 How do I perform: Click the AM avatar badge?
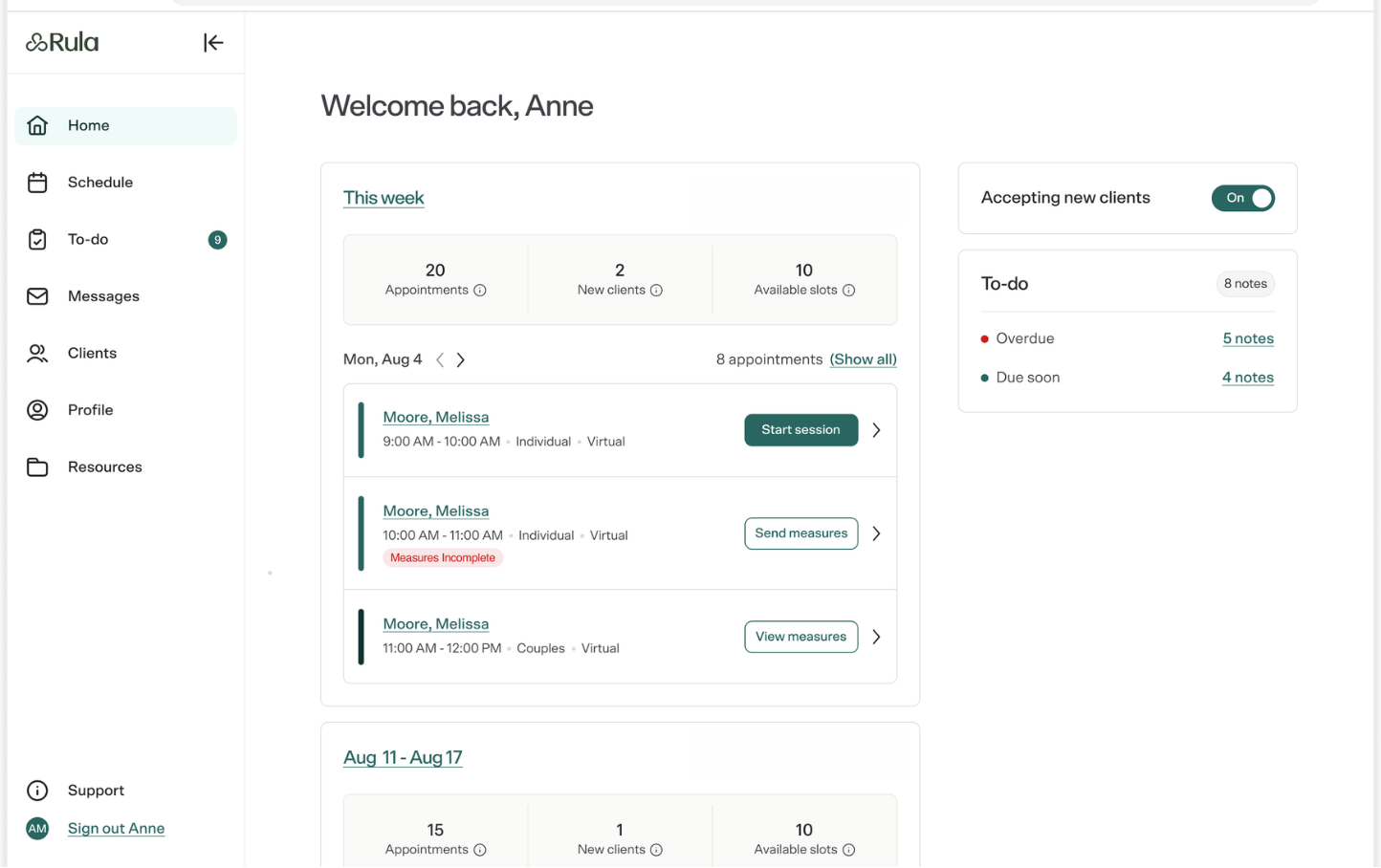click(x=37, y=829)
